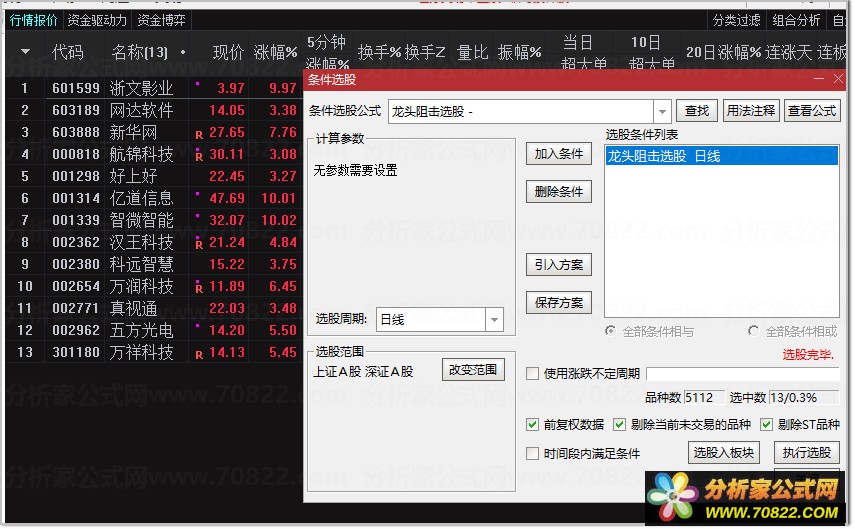Click the 删除条件 button
This screenshot has width=855, height=529.
pos(559,191)
